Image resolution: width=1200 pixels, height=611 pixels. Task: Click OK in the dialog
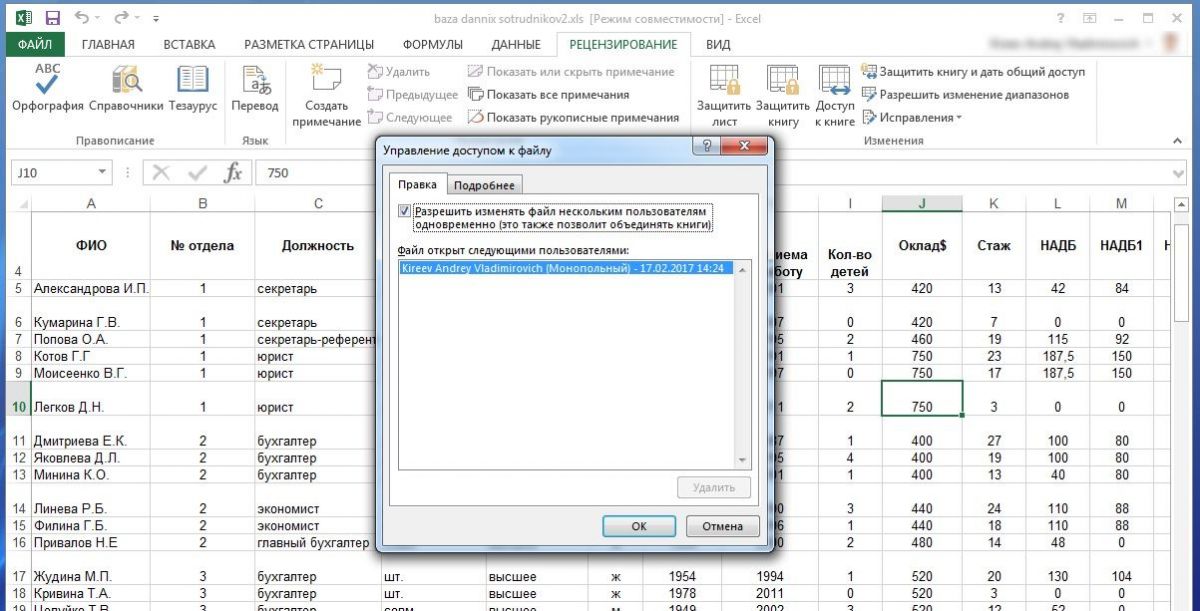[x=639, y=526]
